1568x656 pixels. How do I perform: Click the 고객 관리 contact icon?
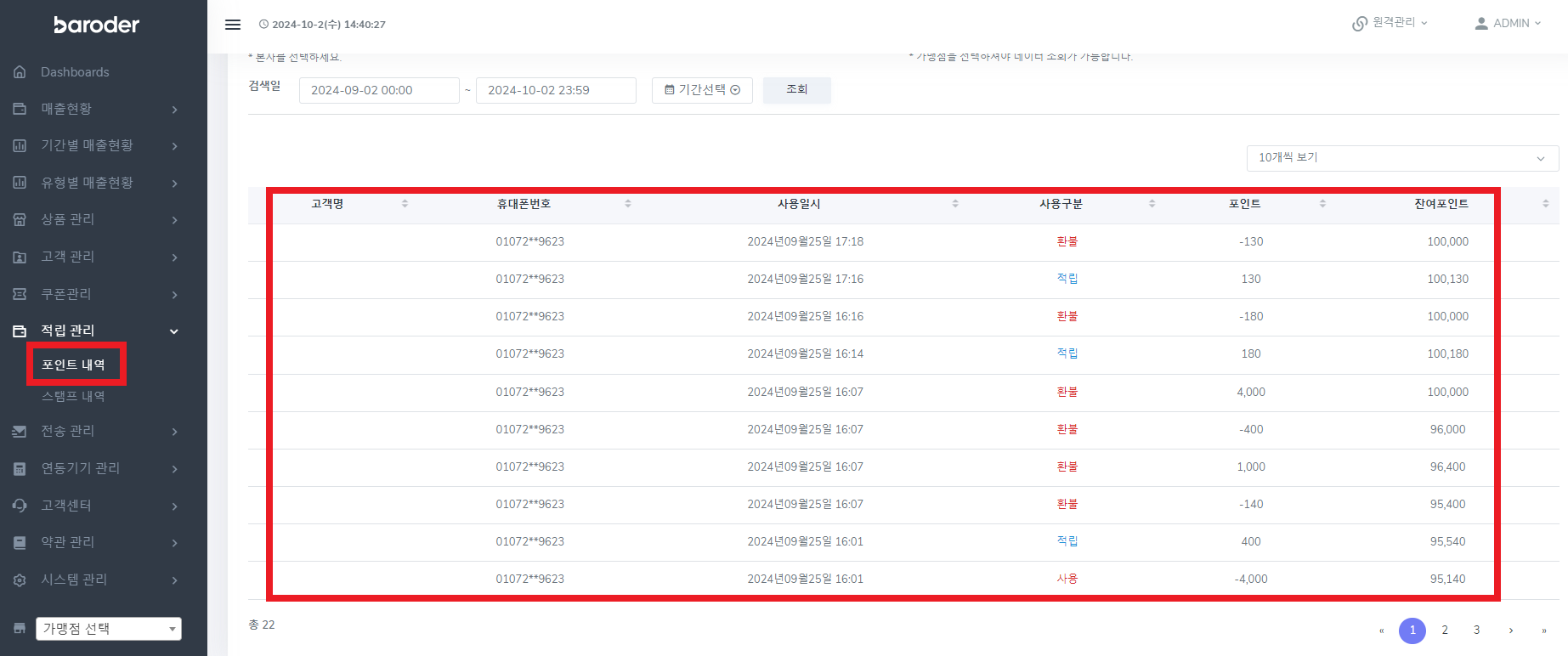(20, 257)
